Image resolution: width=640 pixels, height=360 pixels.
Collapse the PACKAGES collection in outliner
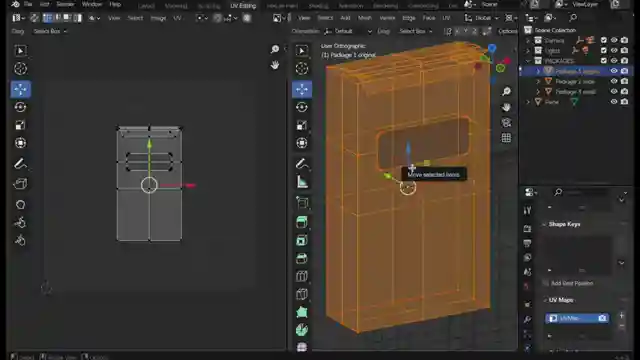(528, 61)
